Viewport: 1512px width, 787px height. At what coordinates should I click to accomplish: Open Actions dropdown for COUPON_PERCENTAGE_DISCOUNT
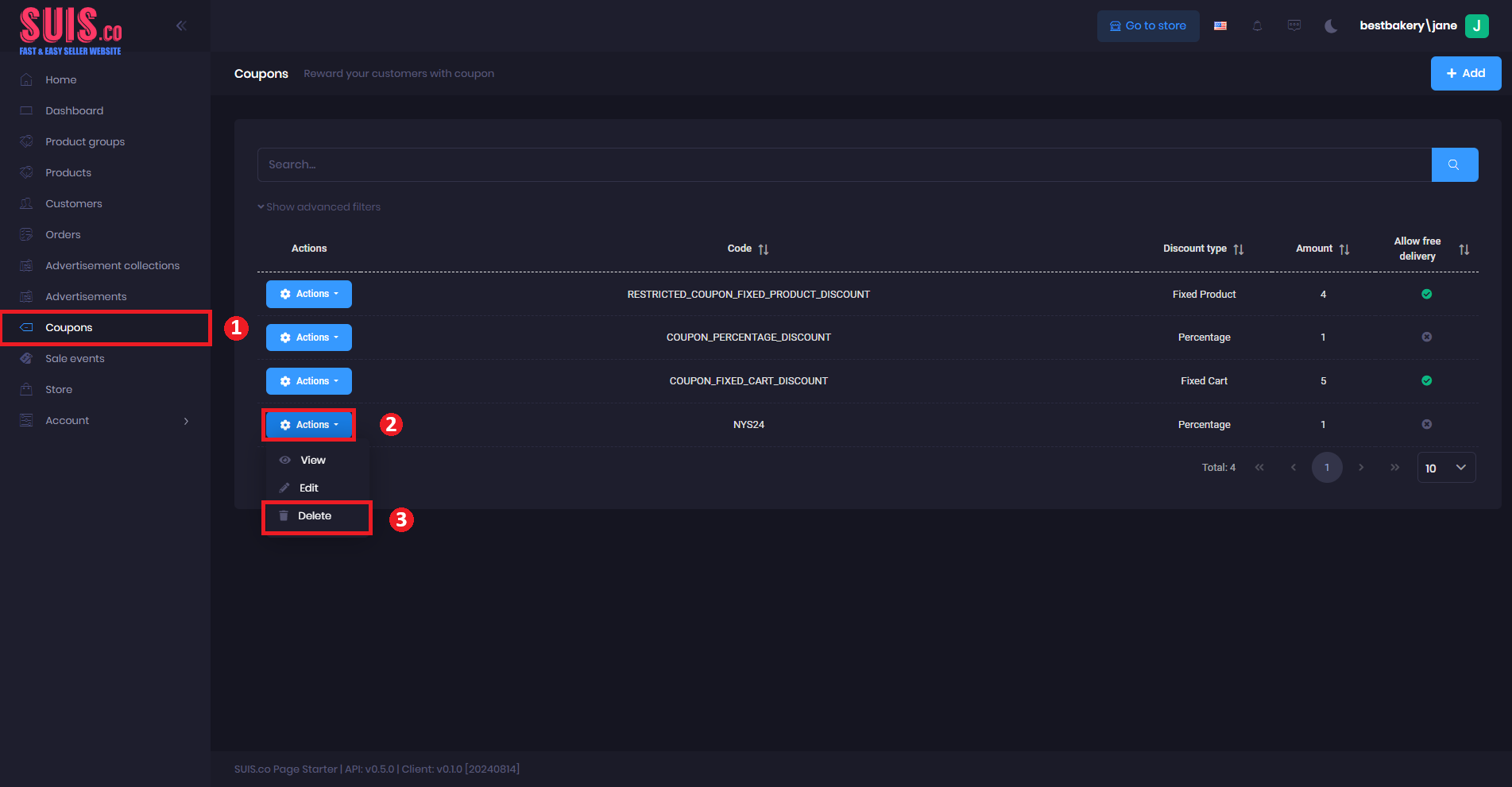tap(309, 338)
